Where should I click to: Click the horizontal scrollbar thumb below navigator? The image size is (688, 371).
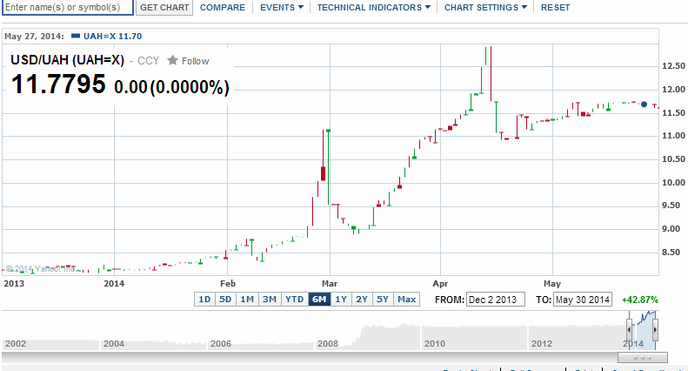pos(642,357)
